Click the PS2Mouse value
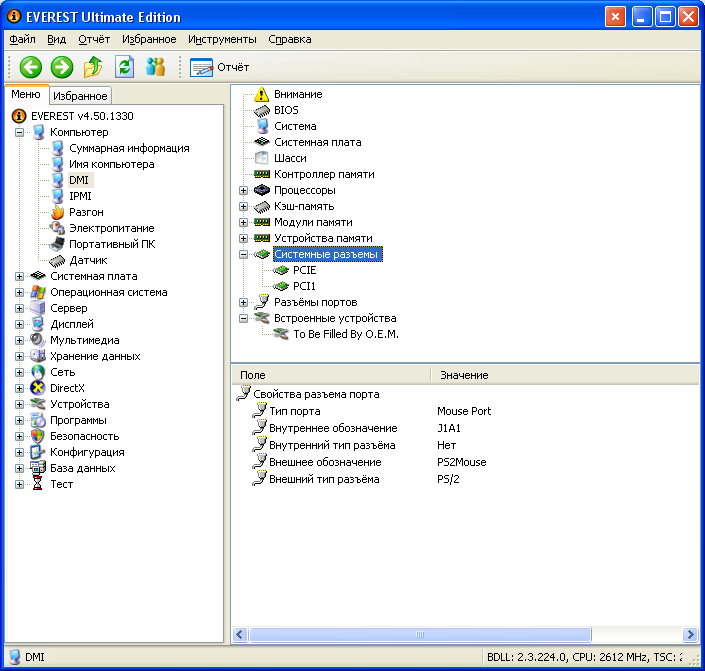705x671 pixels. pos(461,462)
